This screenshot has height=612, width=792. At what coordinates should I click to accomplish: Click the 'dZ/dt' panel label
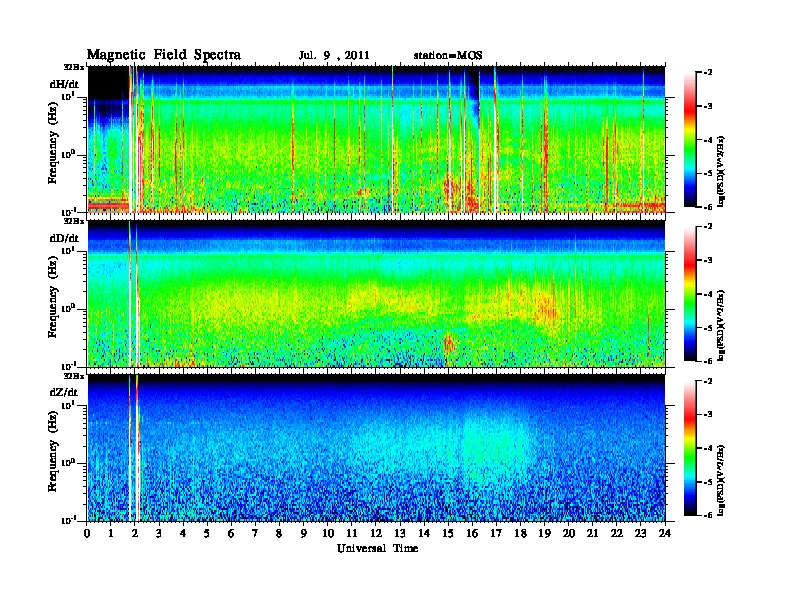(x=64, y=392)
